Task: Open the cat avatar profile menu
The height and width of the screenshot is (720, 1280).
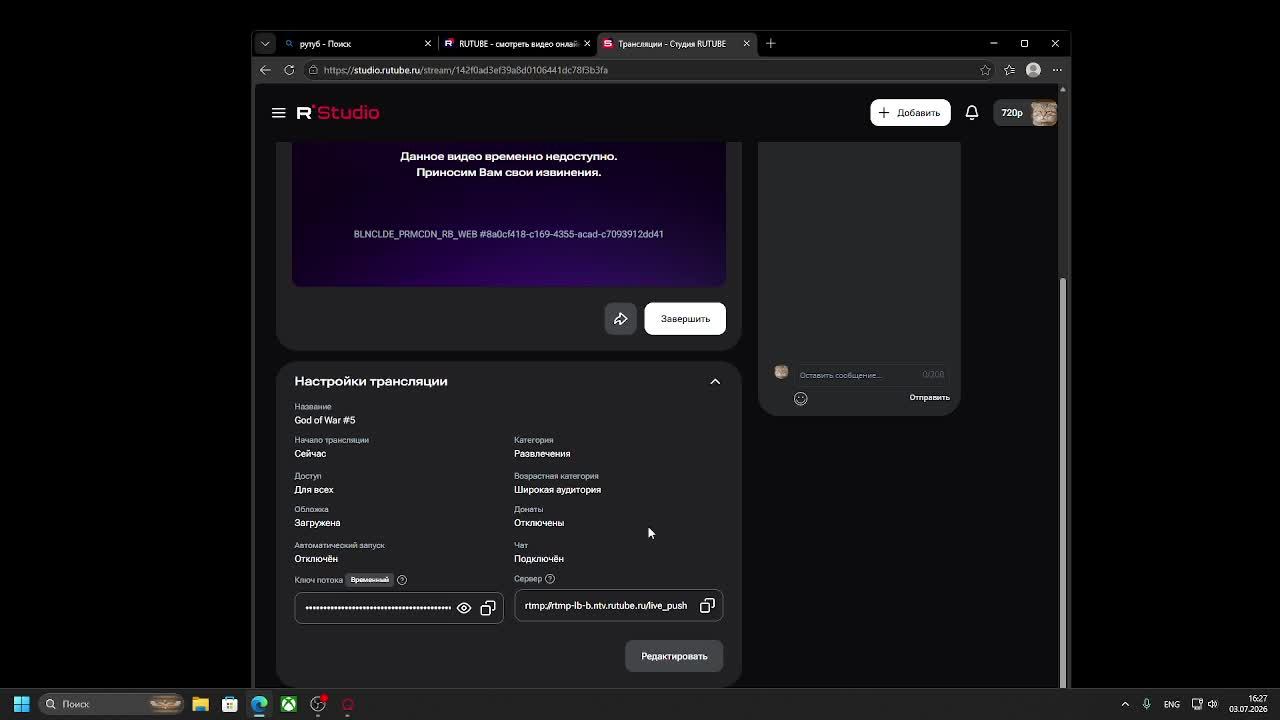Action: (x=1044, y=113)
